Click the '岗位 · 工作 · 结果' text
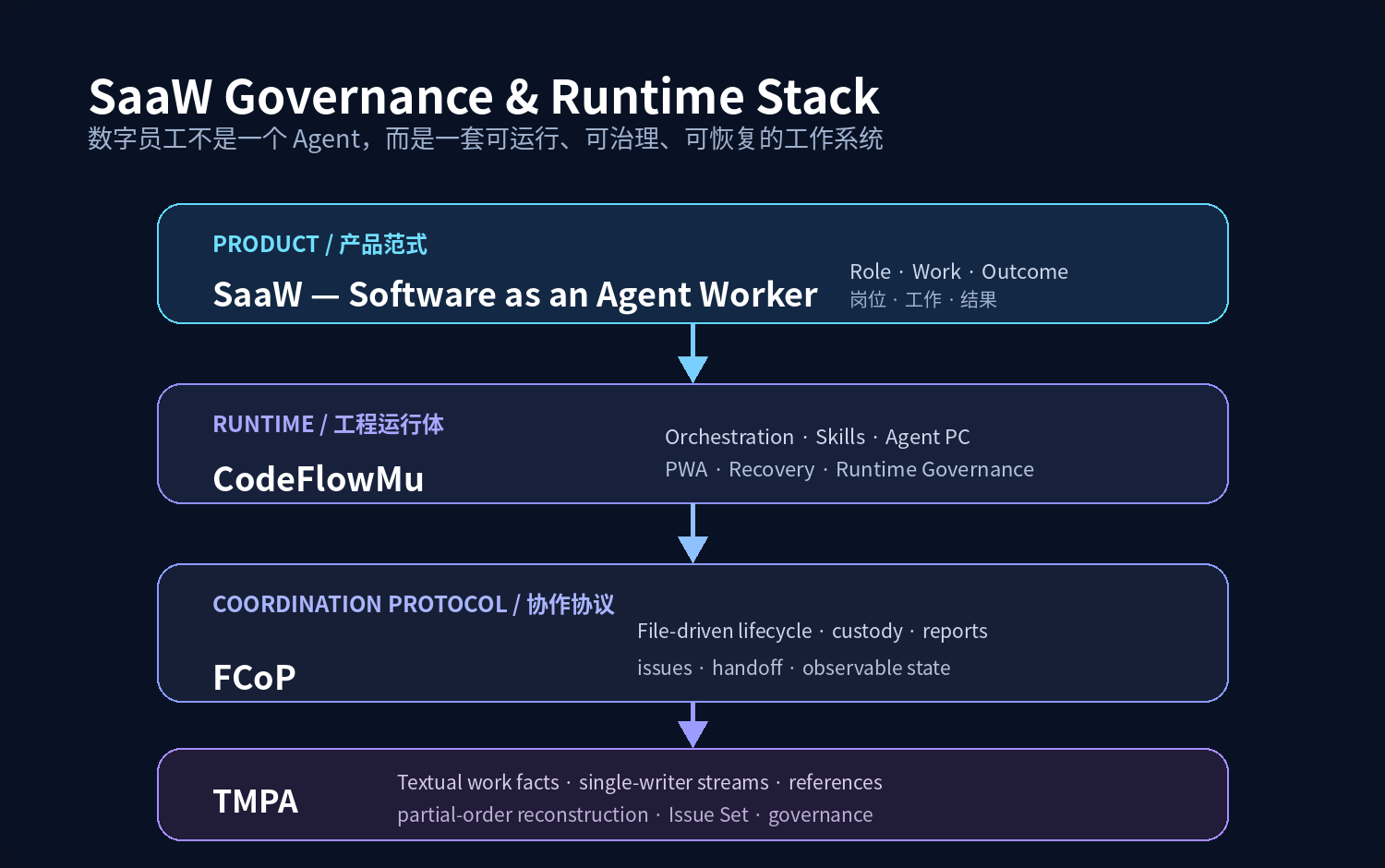Image resolution: width=1385 pixels, height=868 pixels. pyautogui.click(x=923, y=299)
